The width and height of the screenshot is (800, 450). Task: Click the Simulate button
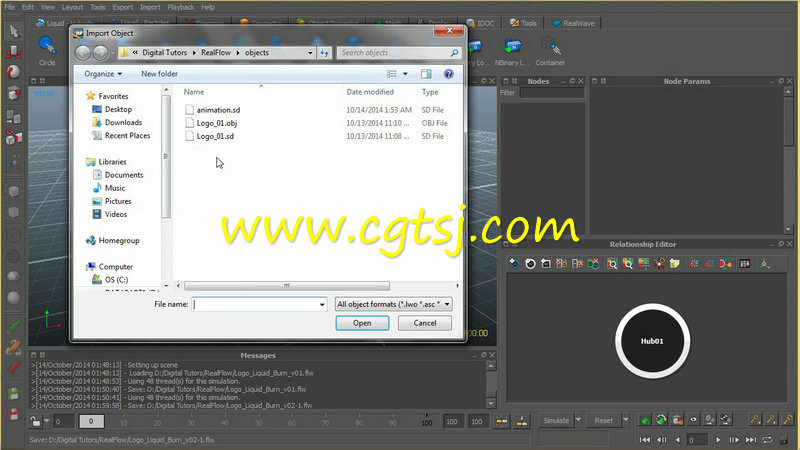556,420
